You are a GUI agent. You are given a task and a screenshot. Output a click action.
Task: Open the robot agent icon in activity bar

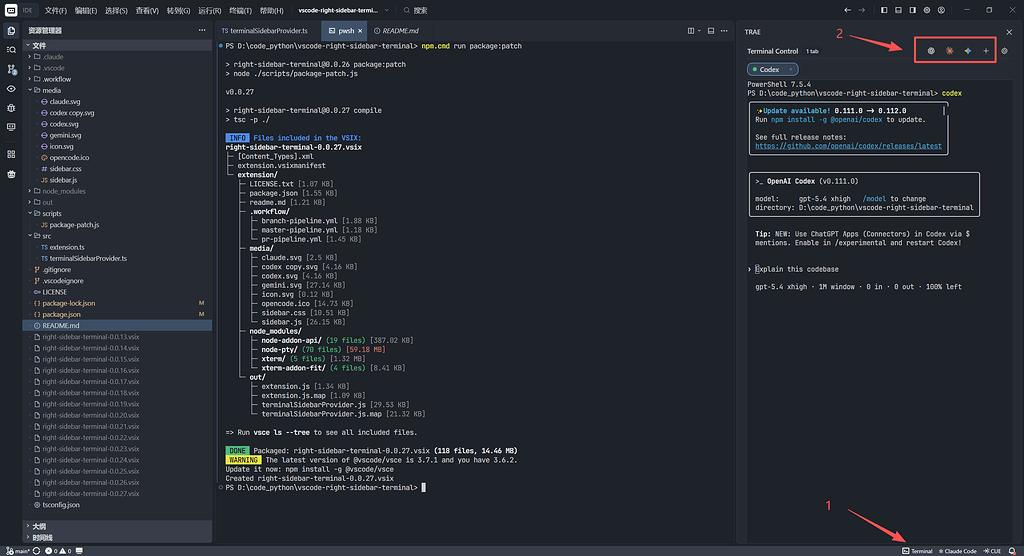[11, 174]
